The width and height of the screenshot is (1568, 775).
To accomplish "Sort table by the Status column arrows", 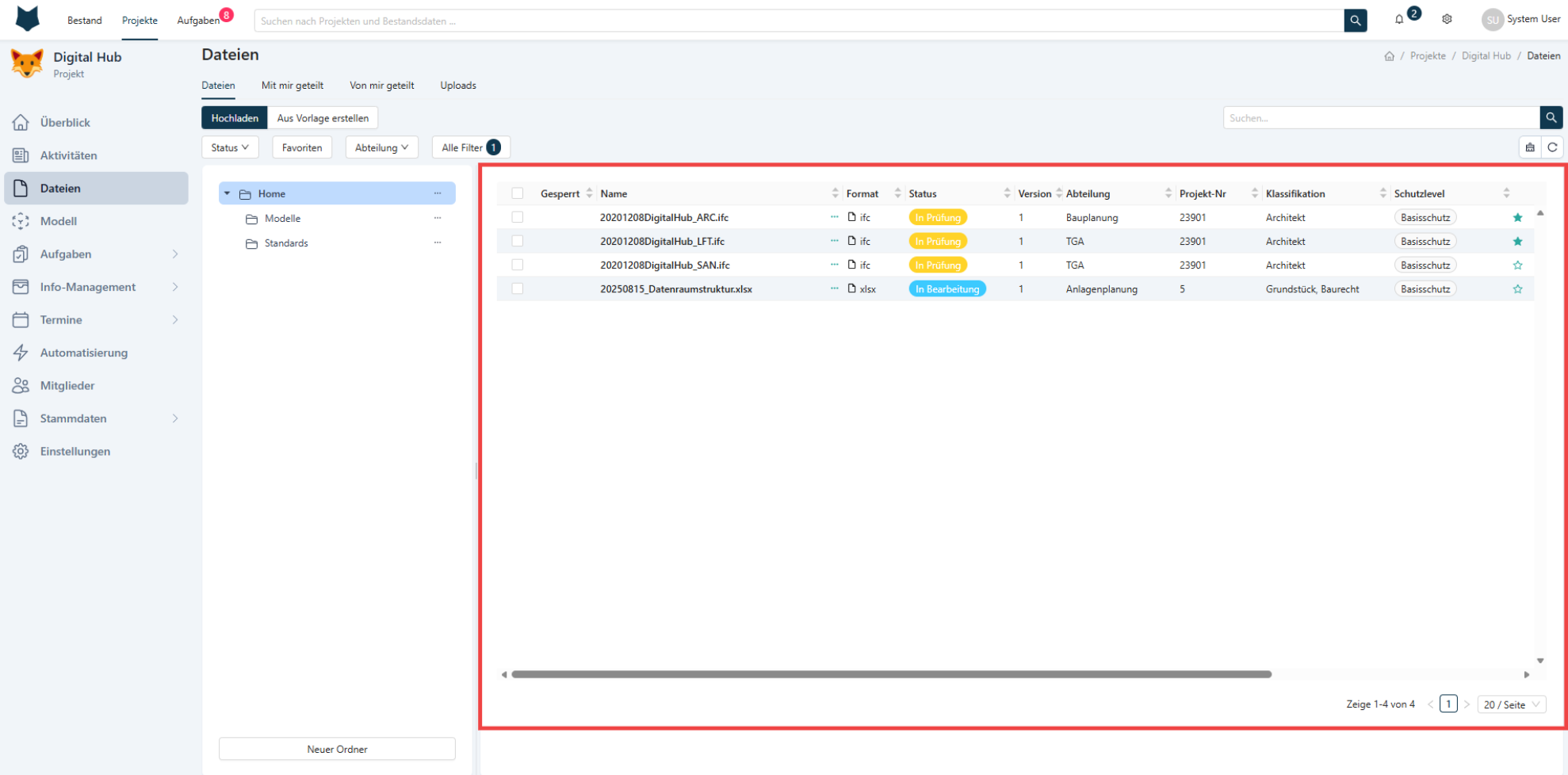I will [1007, 193].
